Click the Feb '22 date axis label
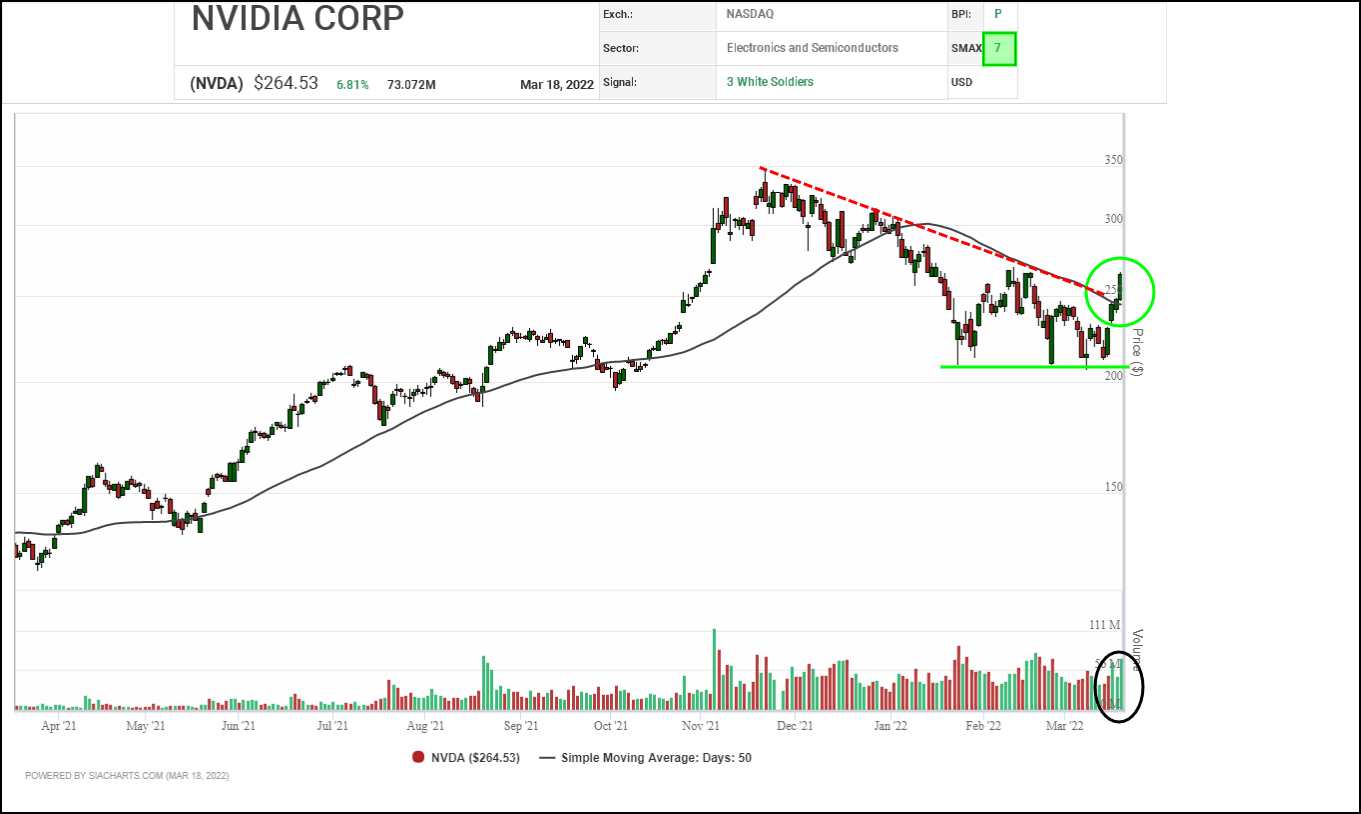 tap(985, 726)
